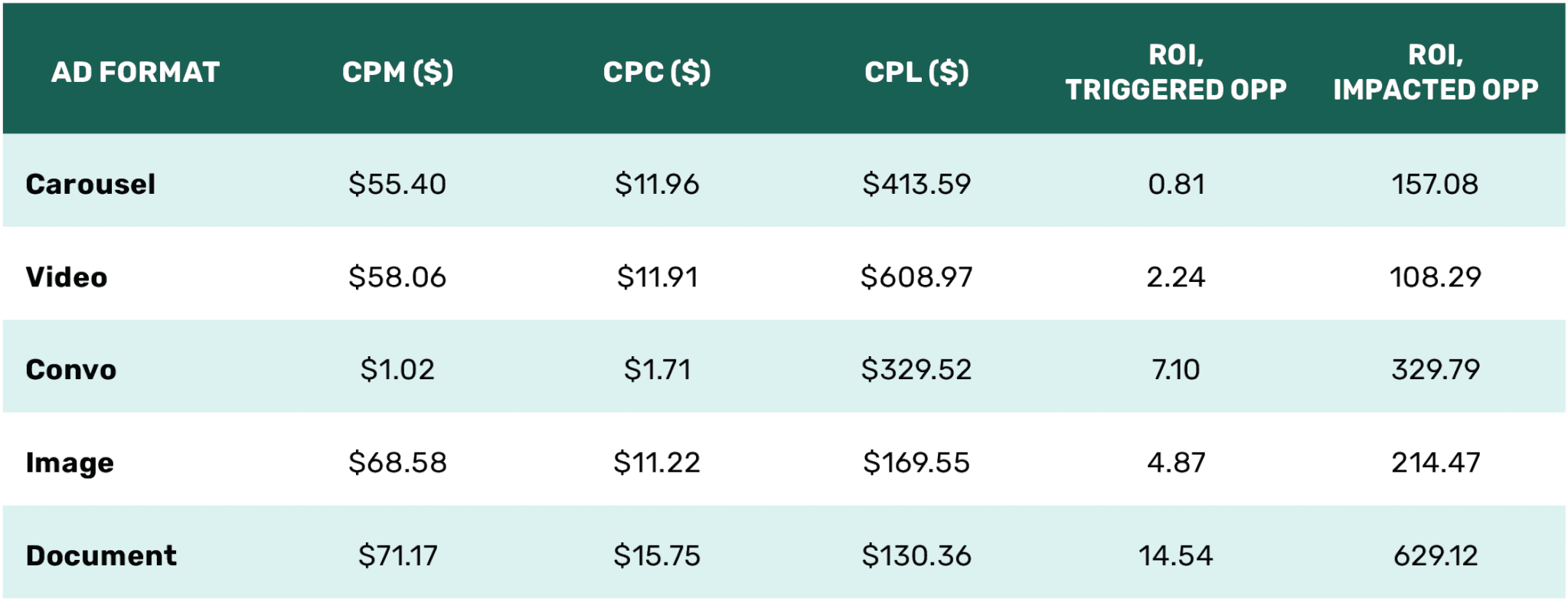
Task: Select the Convo row label
Action: 71,369
